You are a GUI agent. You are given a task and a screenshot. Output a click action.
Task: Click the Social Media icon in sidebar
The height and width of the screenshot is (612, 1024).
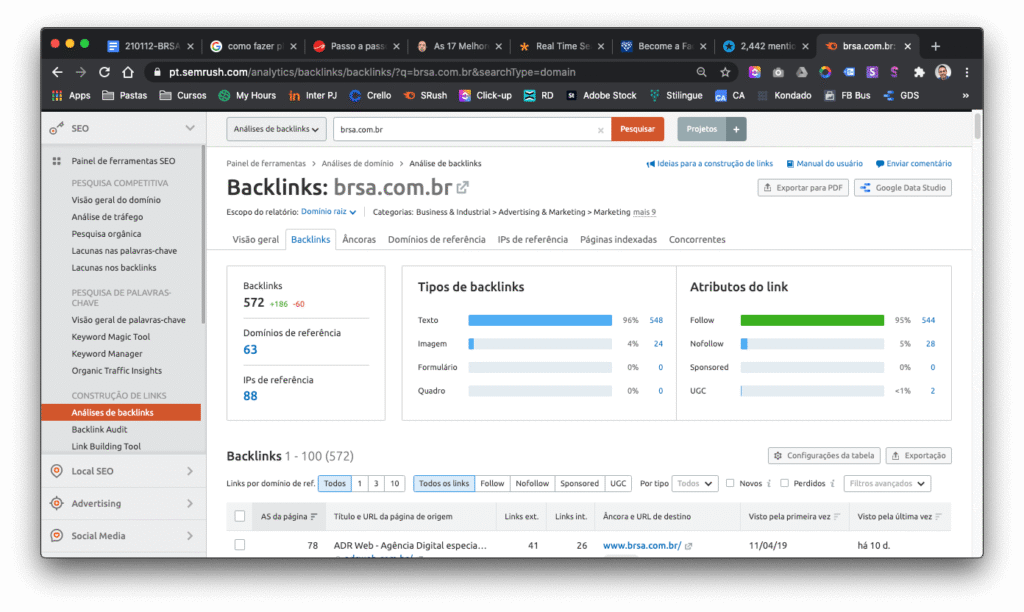57,536
